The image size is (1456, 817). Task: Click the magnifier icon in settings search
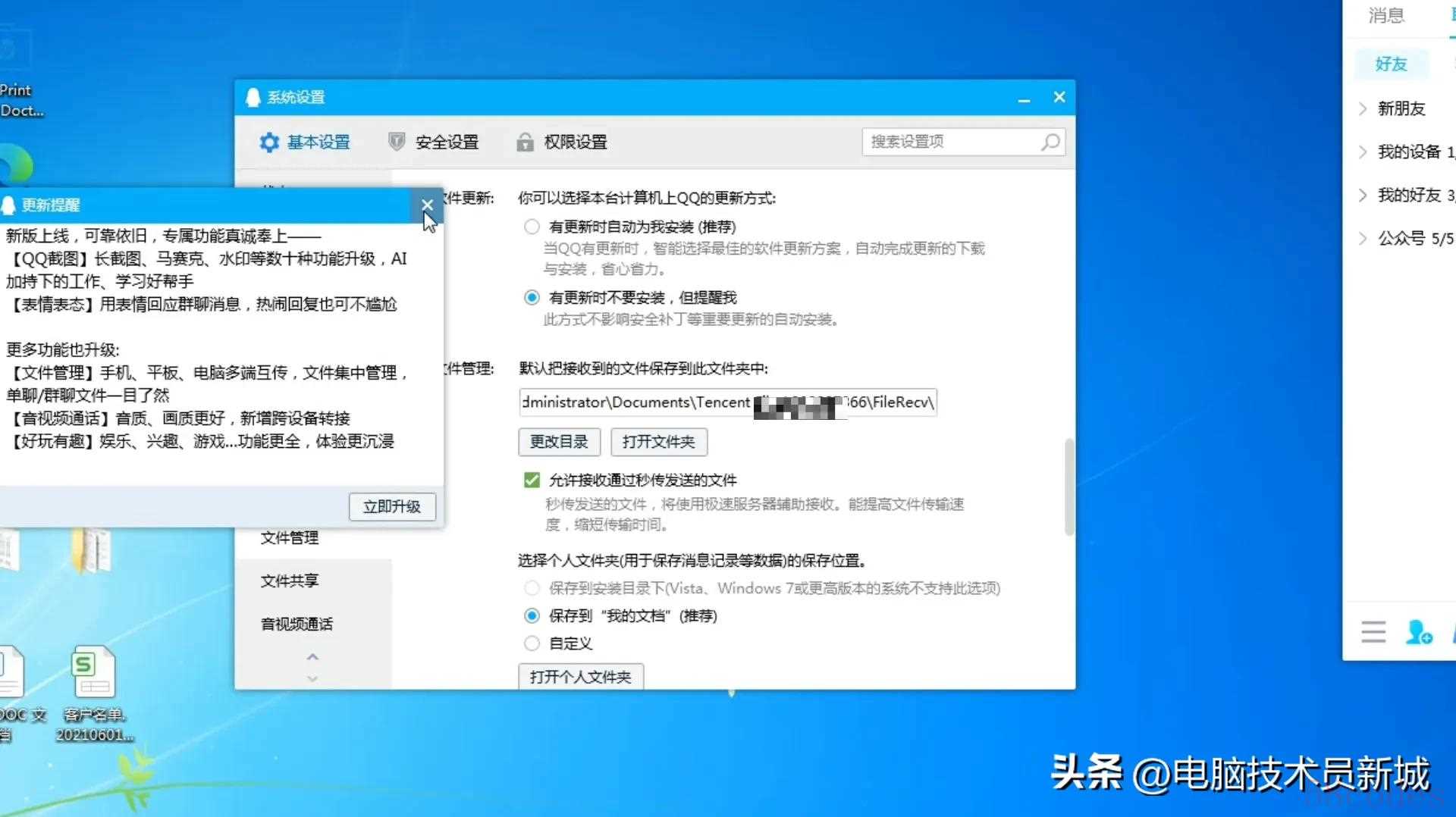pyautogui.click(x=1051, y=142)
